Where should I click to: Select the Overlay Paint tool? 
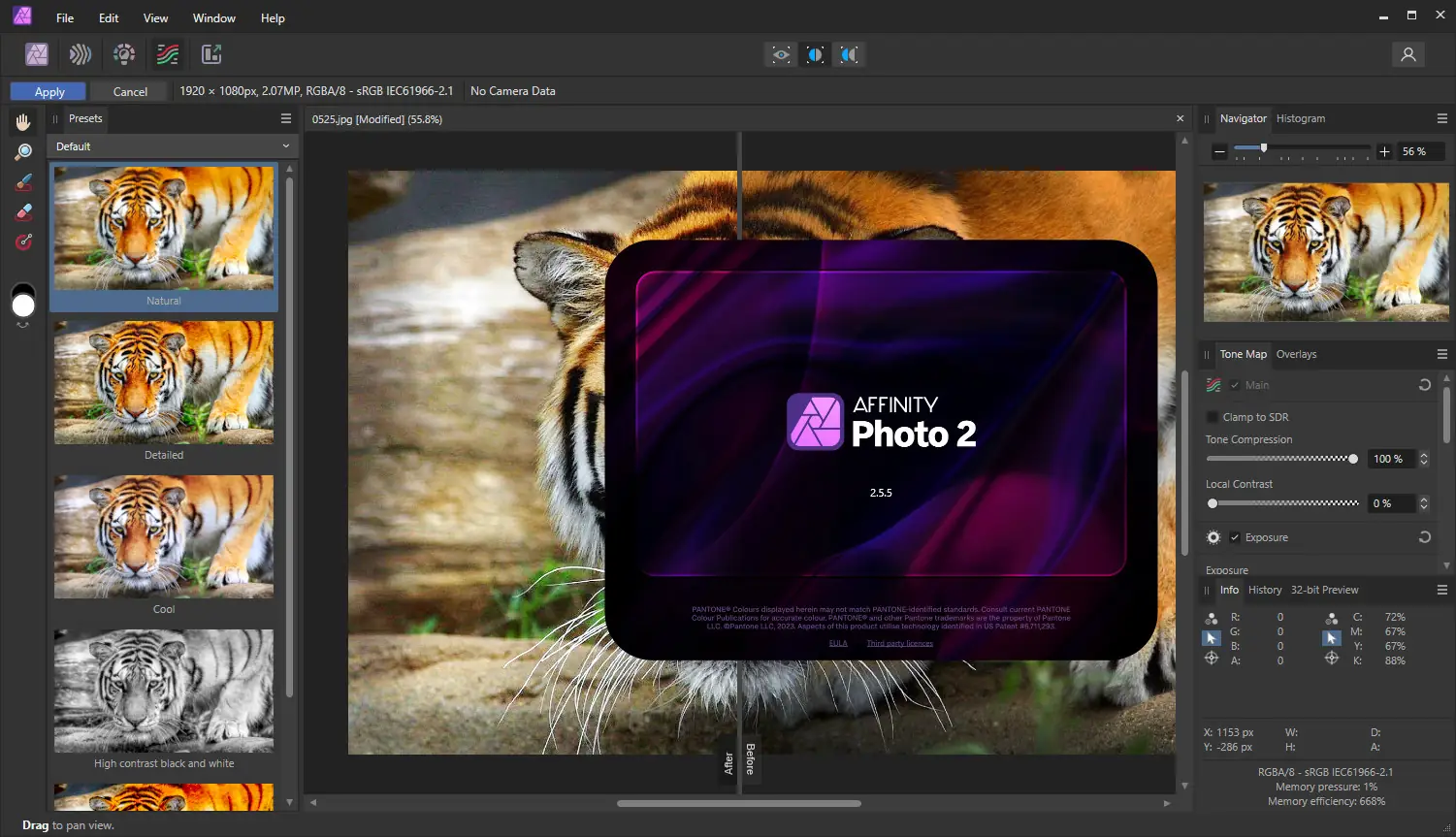(x=23, y=182)
